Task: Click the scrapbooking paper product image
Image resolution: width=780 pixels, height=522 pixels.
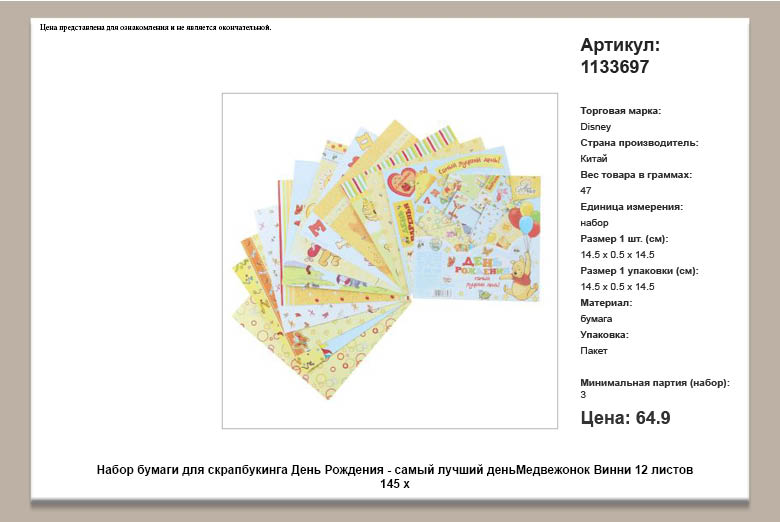Action: tap(390, 260)
